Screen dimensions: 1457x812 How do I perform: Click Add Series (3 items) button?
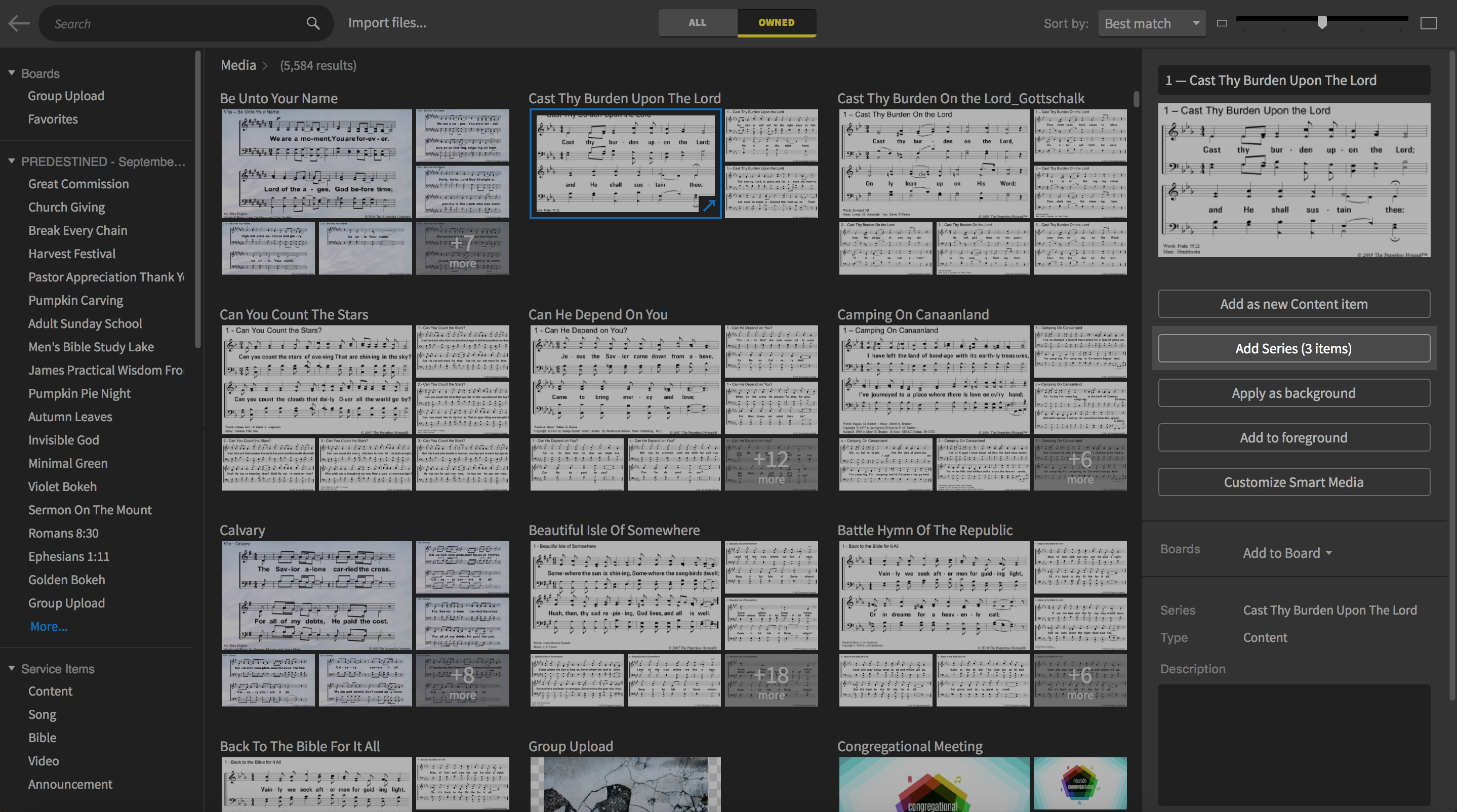tap(1293, 348)
